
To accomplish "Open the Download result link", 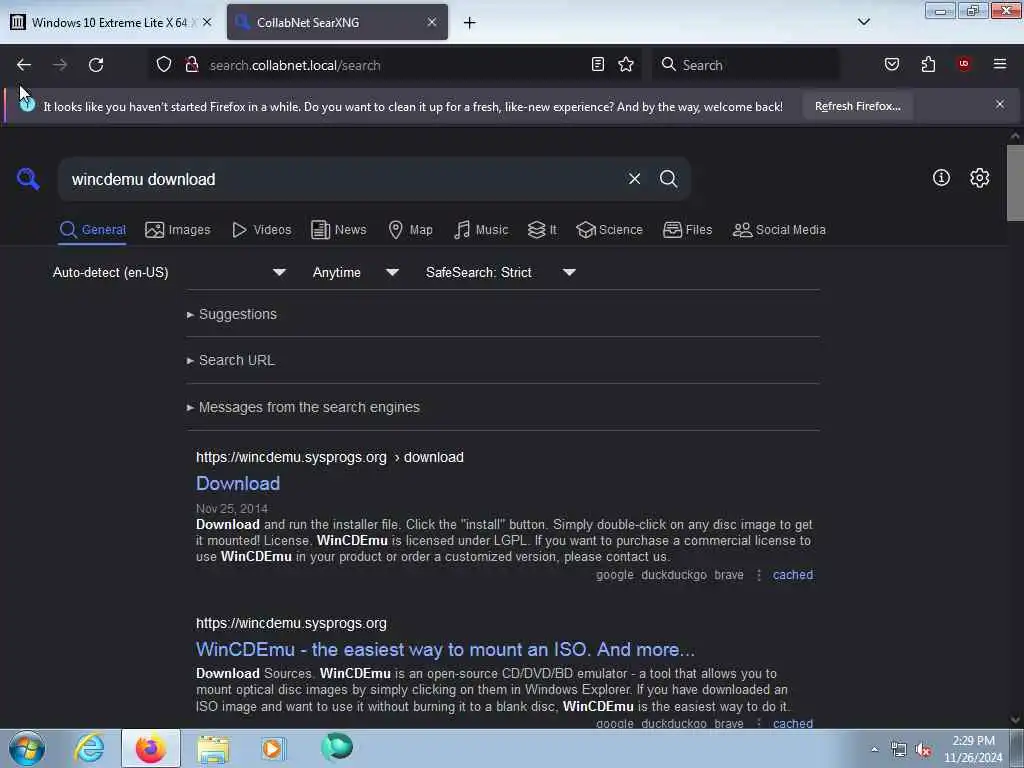I will tap(238, 483).
